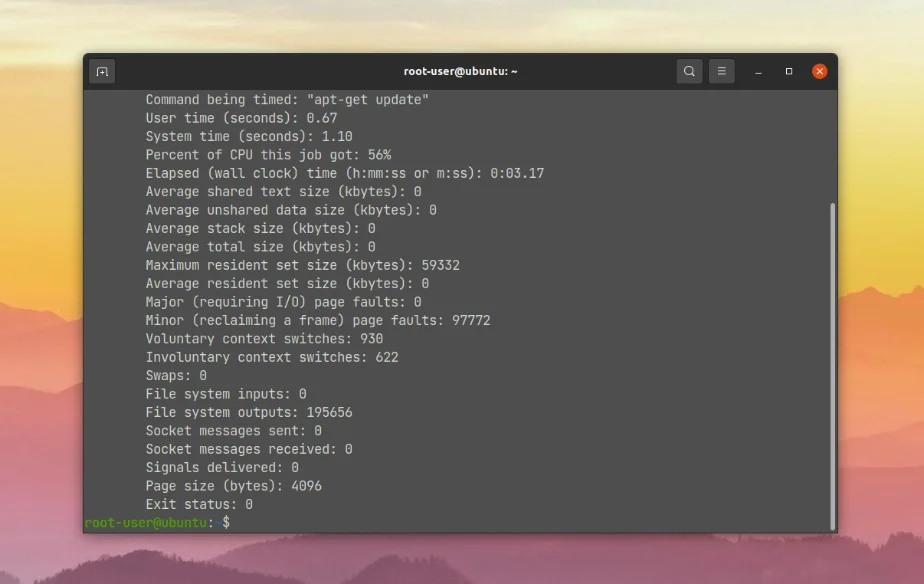The height and width of the screenshot is (584, 924).
Task: Click the orange close window icon
Action: tap(819, 71)
